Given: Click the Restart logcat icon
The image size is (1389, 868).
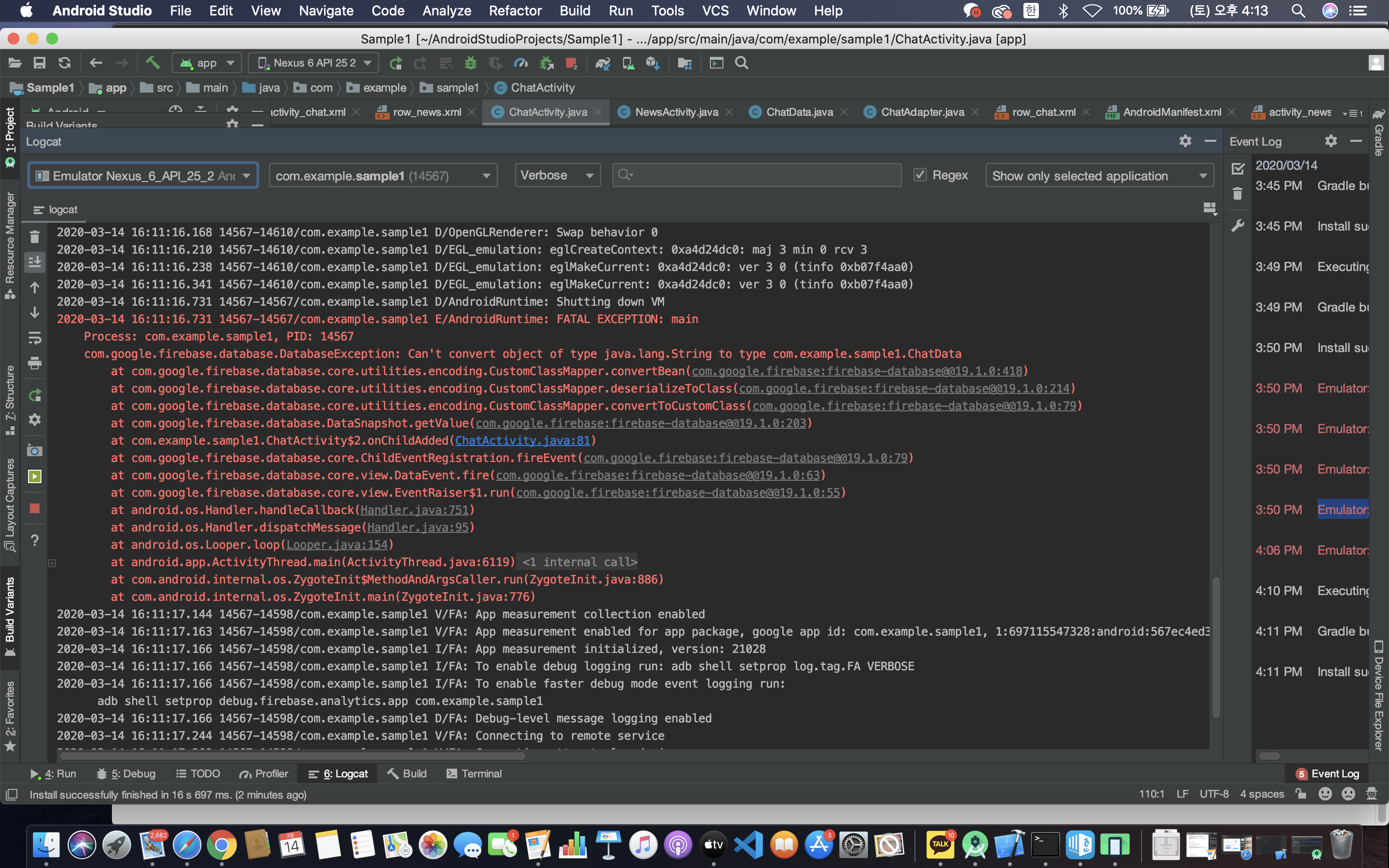Looking at the screenshot, I should pos(34,395).
